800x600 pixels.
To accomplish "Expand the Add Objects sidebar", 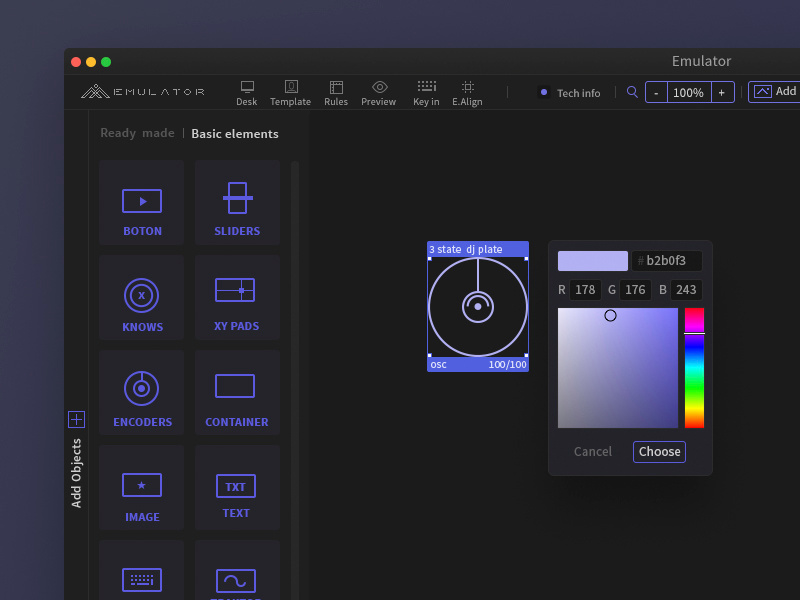I will pyautogui.click(x=77, y=420).
